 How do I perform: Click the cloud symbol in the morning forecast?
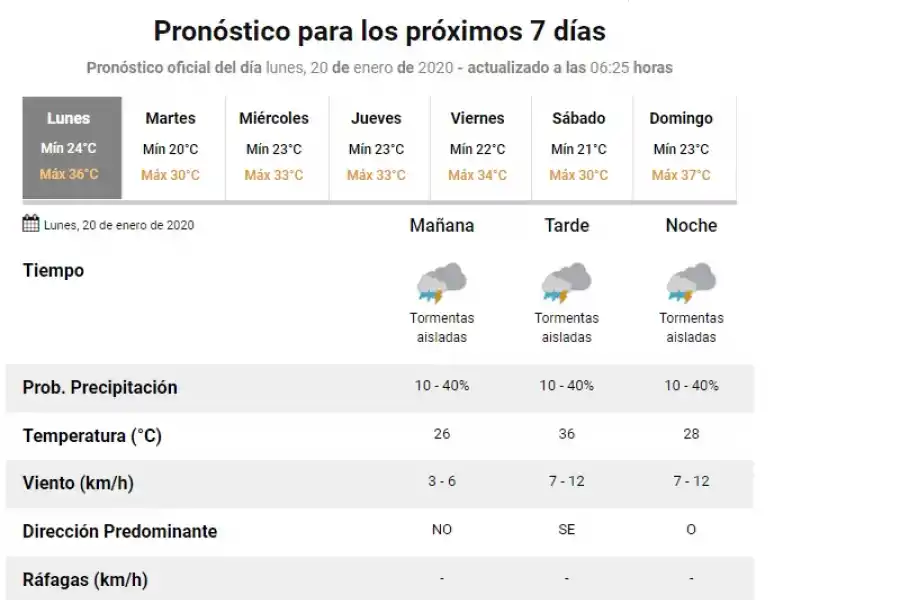(x=448, y=275)
